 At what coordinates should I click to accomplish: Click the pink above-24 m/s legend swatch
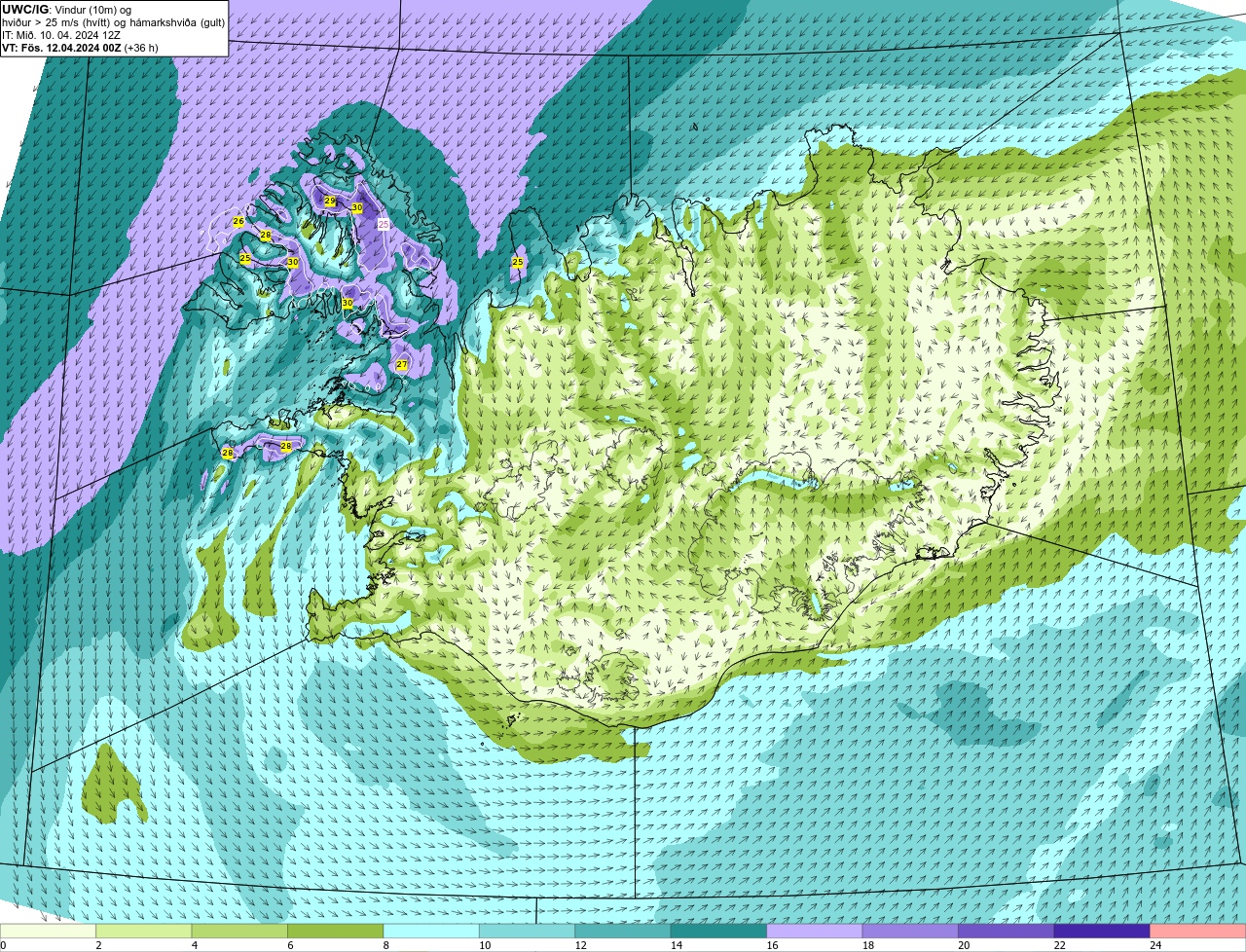[1197, 931]
